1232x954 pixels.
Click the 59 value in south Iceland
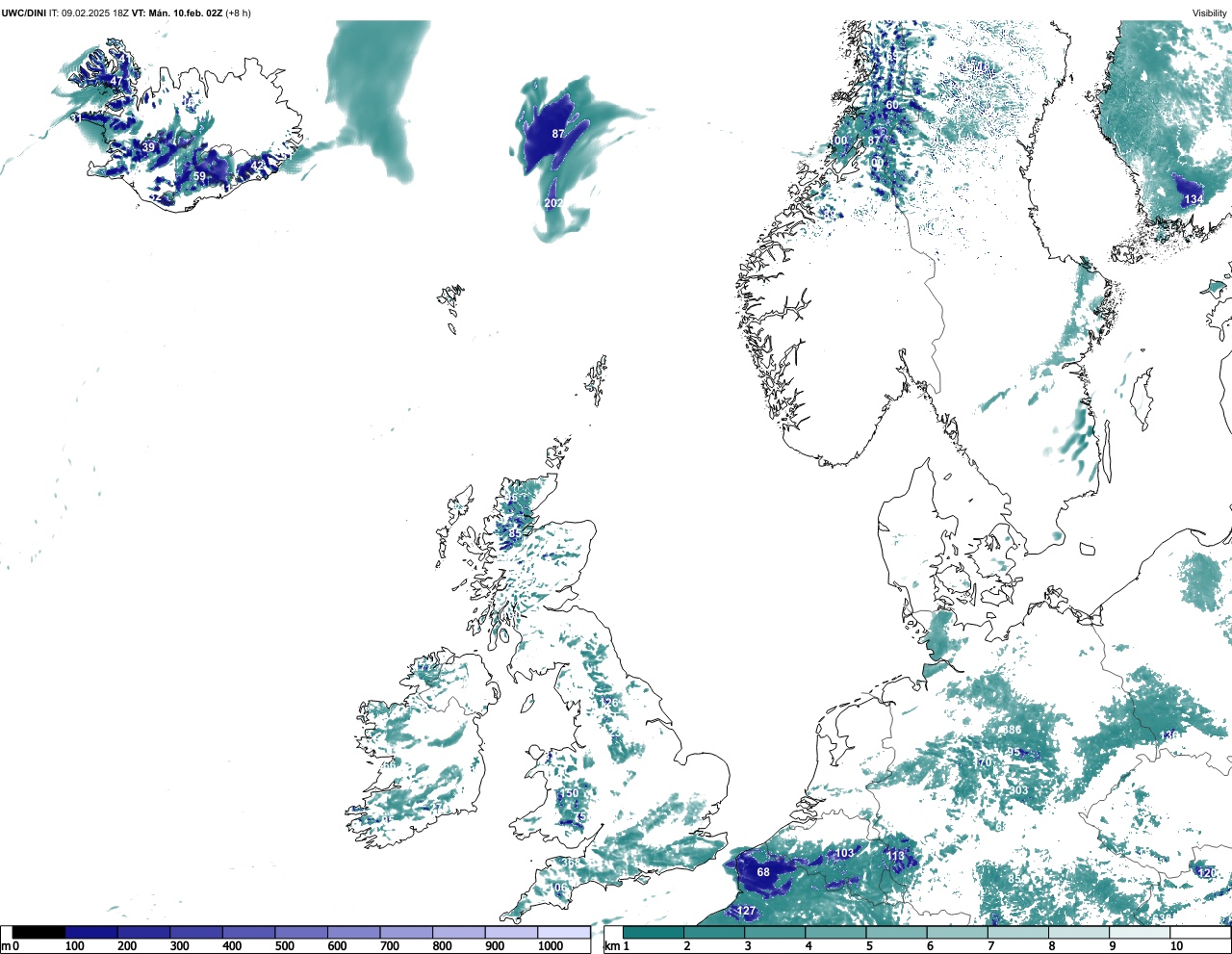tap(199, 177)
